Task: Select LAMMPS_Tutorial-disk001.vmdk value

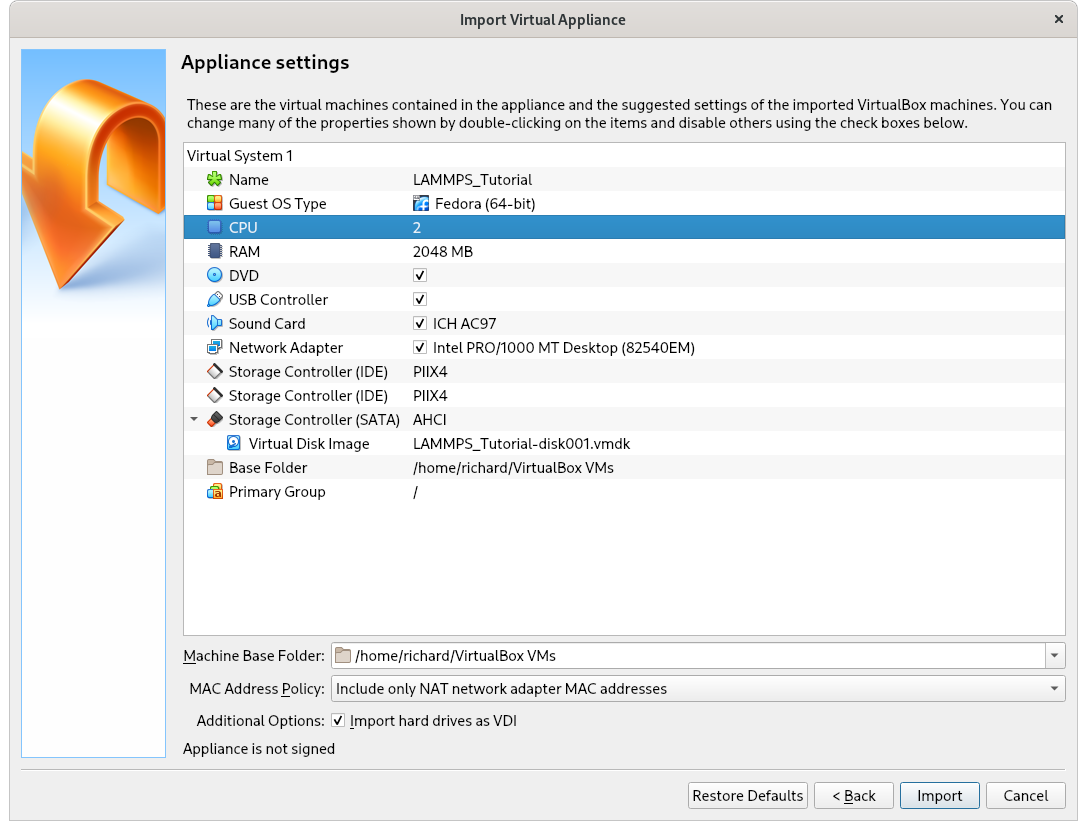Action: click(x=521, y=443)
